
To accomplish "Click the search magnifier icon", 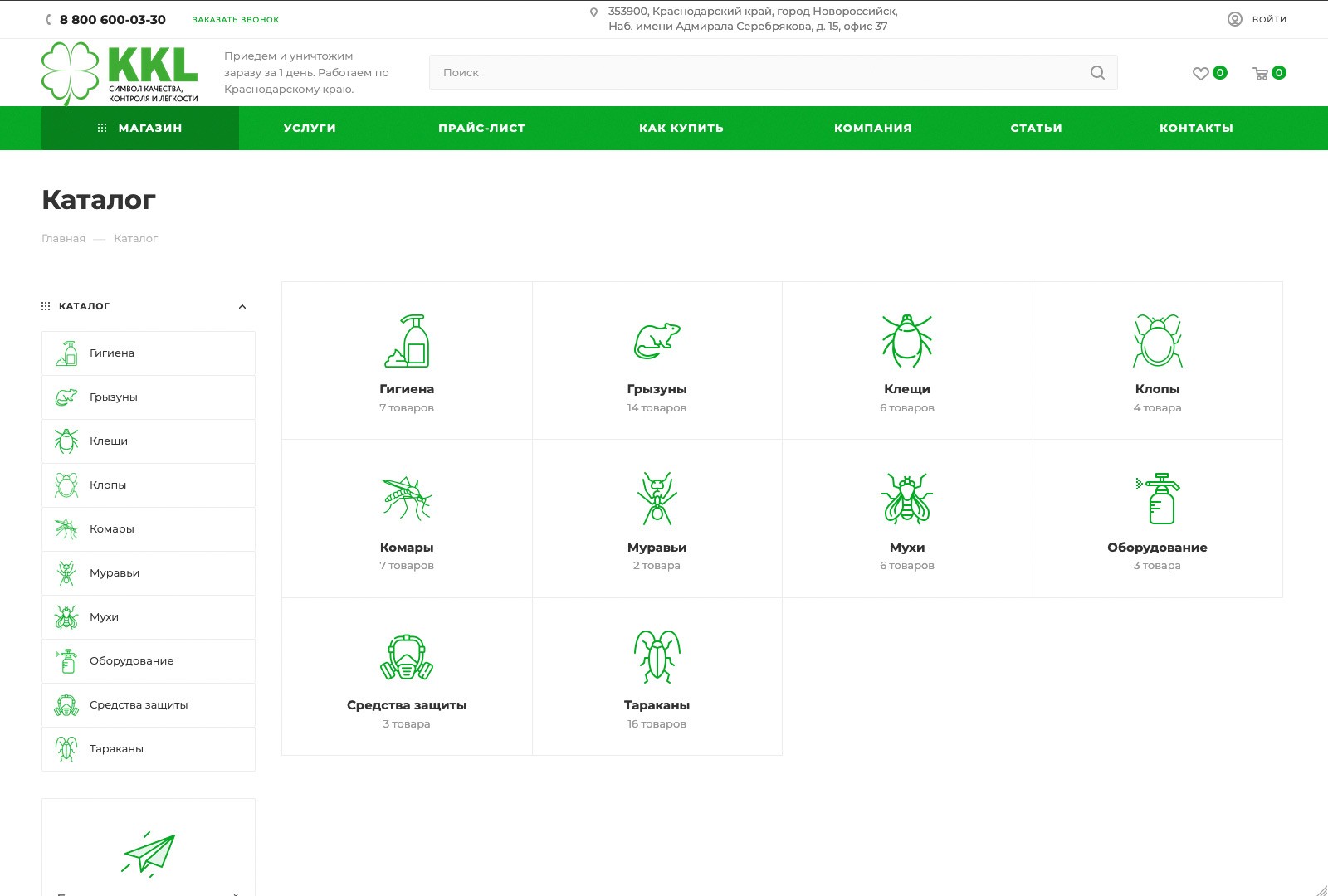I will pyautogui.click(x=1097, y=73).
